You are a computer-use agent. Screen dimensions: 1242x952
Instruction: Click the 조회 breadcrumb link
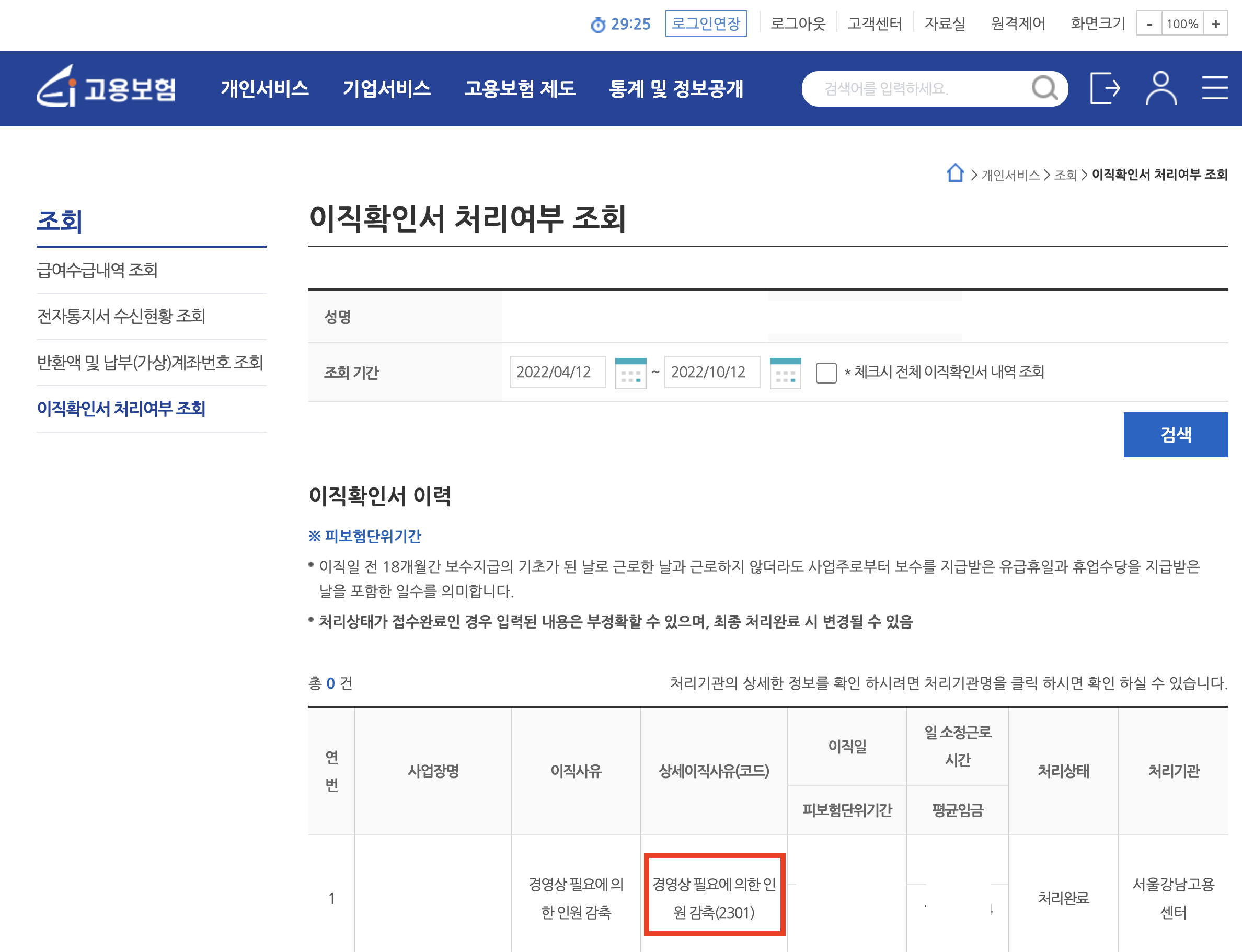(1065, 175)
